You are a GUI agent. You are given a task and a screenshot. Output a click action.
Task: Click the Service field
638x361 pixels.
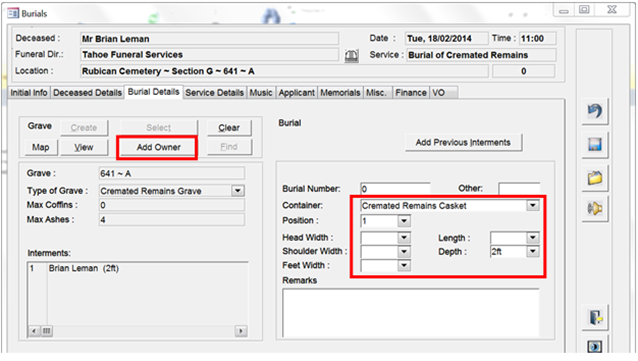pos(481,55)
